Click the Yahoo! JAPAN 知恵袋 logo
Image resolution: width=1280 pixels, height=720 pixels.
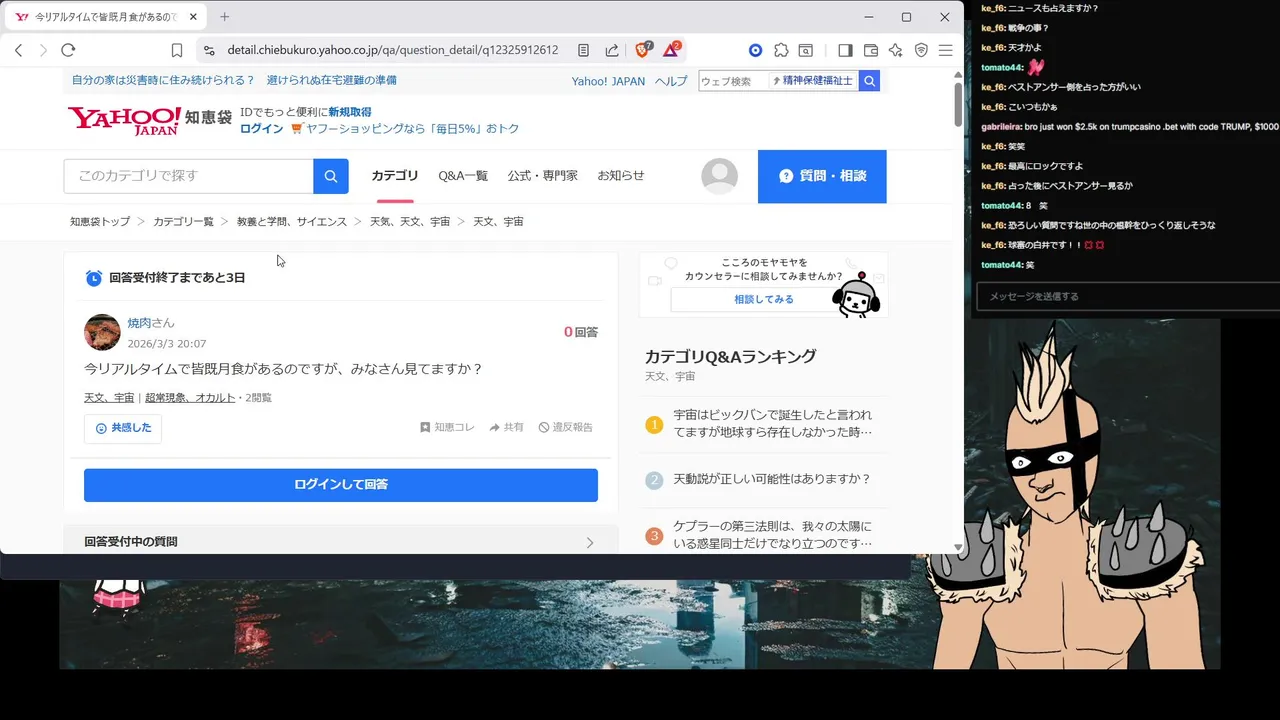click(149, 120)
